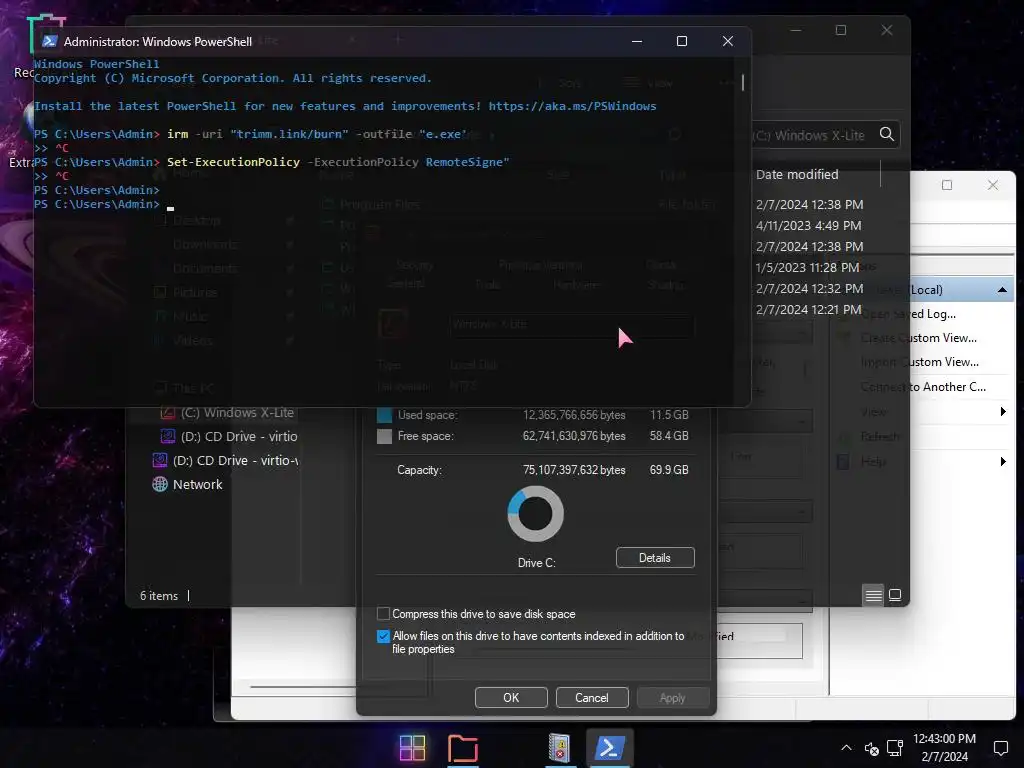Screen dimensions: 1024x768
Task: Click the 2/7/2024 12:32 PM date entry
Action: [x=809, y=289]
